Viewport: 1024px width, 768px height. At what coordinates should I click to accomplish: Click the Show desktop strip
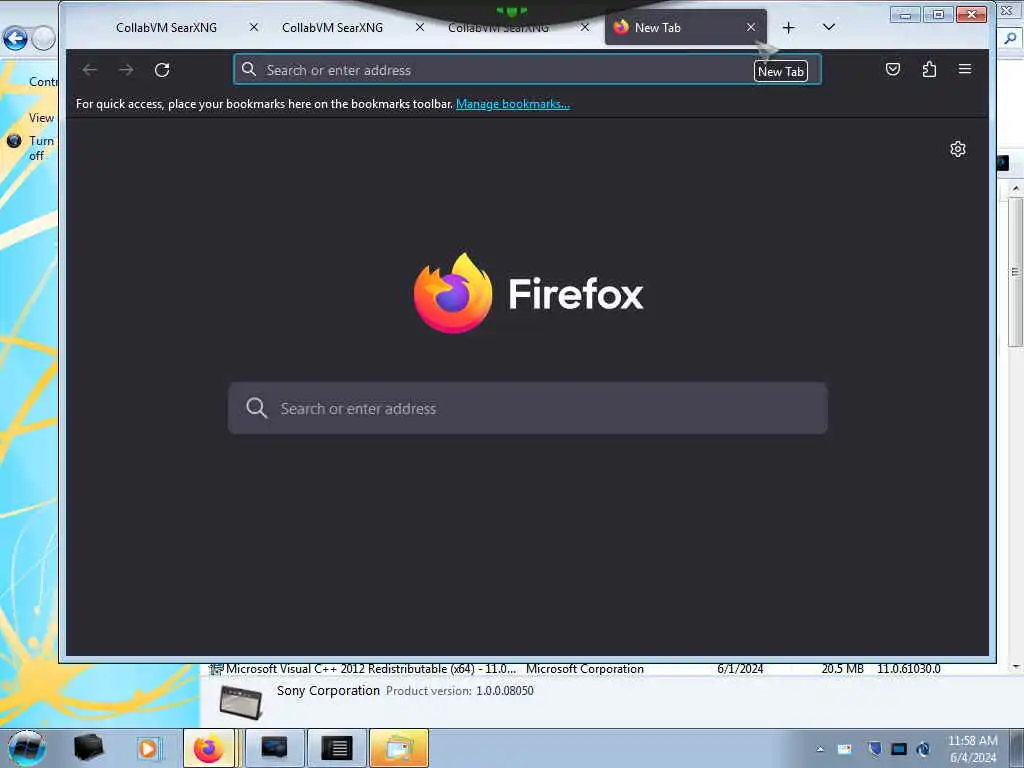(x=1016, y=748)
